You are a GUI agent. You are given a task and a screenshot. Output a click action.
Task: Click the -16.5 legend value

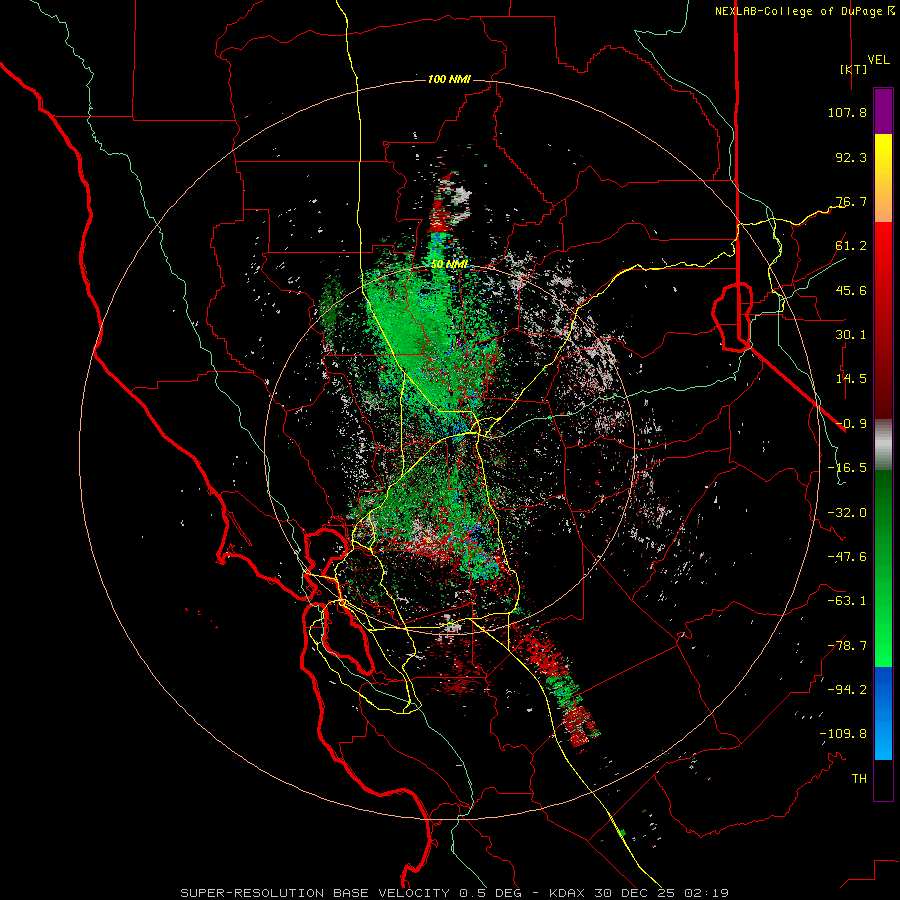(847, 468)
